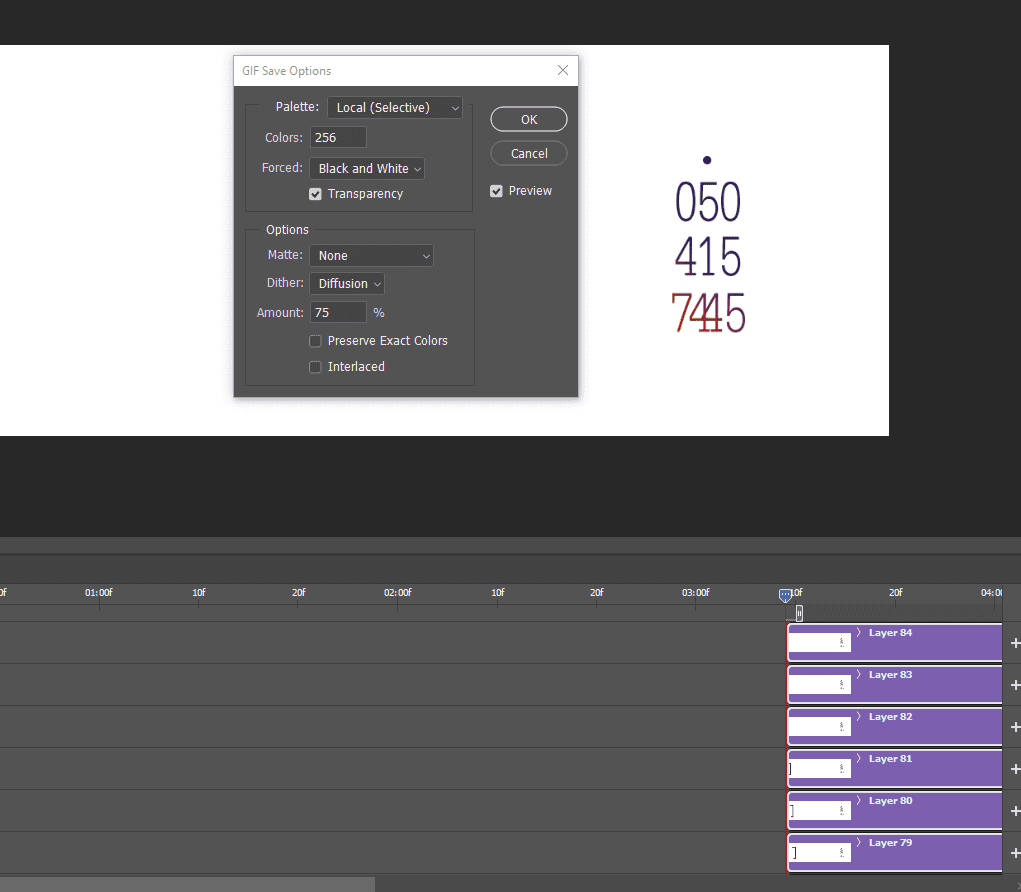Select the Layer 83 clip thumbnail
This screenshot has height=892, width=1021.
click(x=820, y=685)
